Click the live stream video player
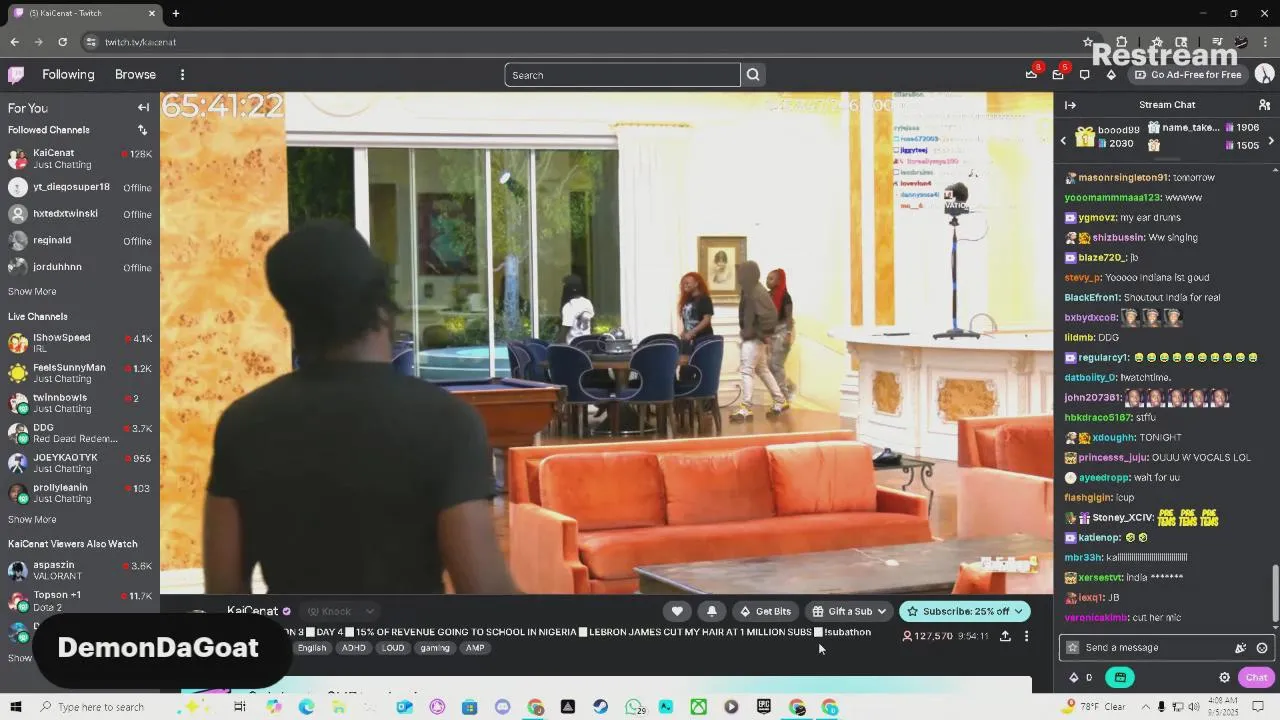Image resolution: width=1280 pixels, height=720 pixels. click(x=606, y=343)
